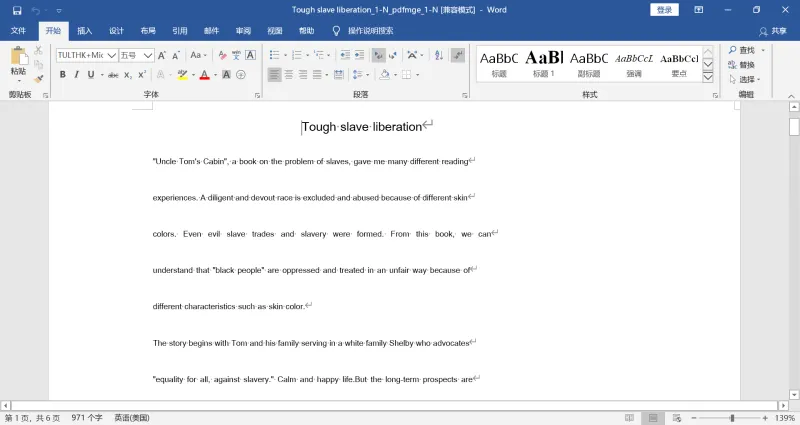
Task: Toggle Subscript formatting
Action: click(x=128, y=75)
